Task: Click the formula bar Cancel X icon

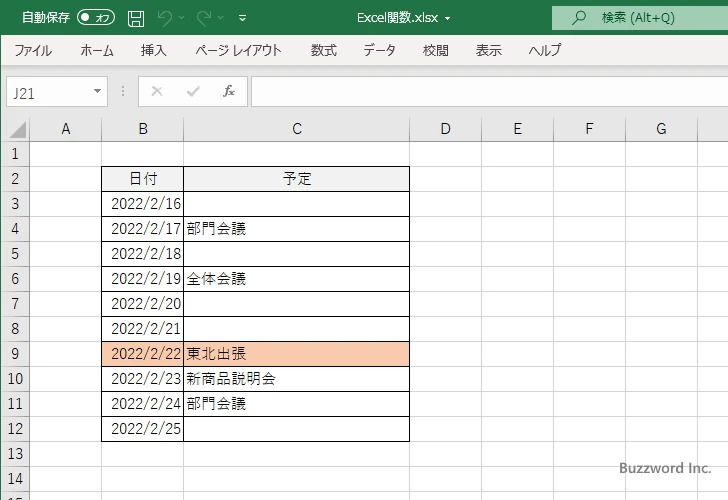Action: 157,91
